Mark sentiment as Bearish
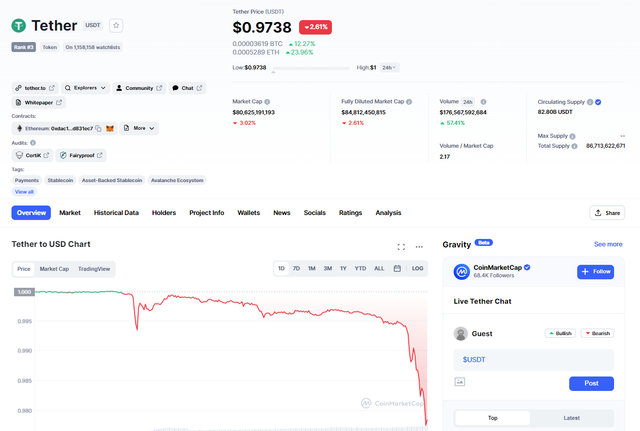This screenshot has width=640, height=431. coord(597,333)
